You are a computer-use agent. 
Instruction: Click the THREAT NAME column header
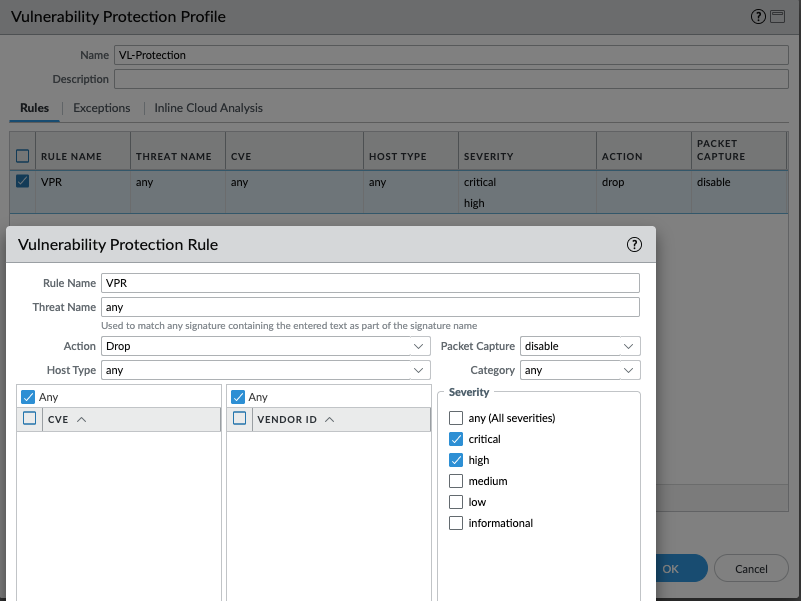point(178,151)
